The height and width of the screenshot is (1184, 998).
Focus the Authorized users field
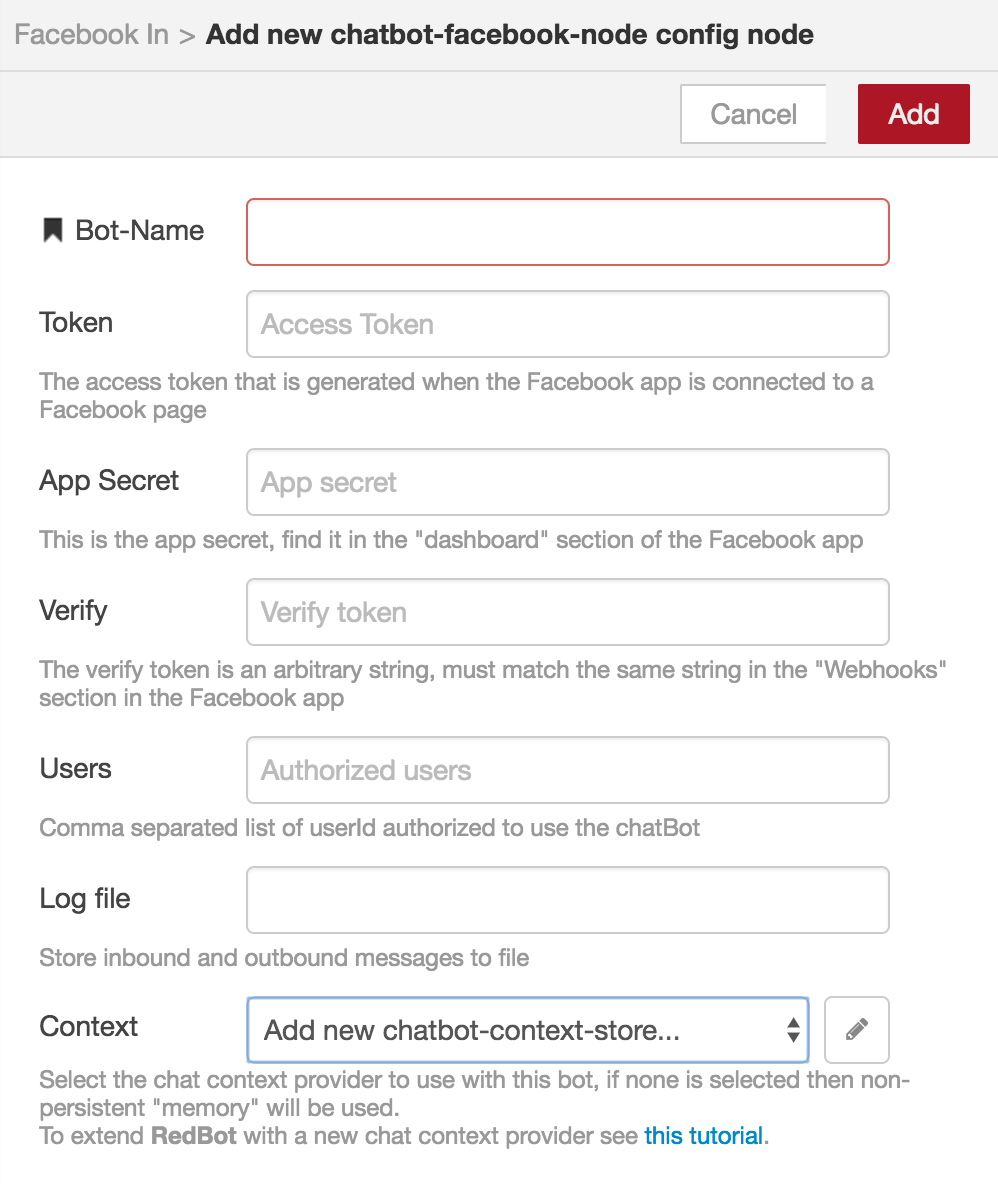pyautogui.click(x=568, y=770)
